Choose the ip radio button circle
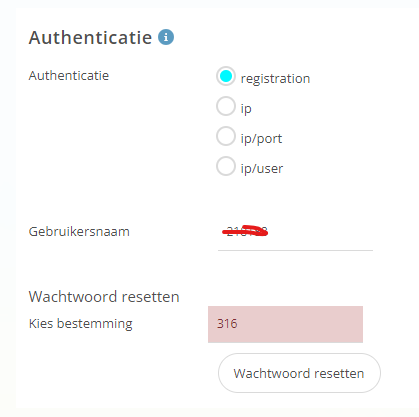Viewport: 419px width, 417px height. pos(226,106)
